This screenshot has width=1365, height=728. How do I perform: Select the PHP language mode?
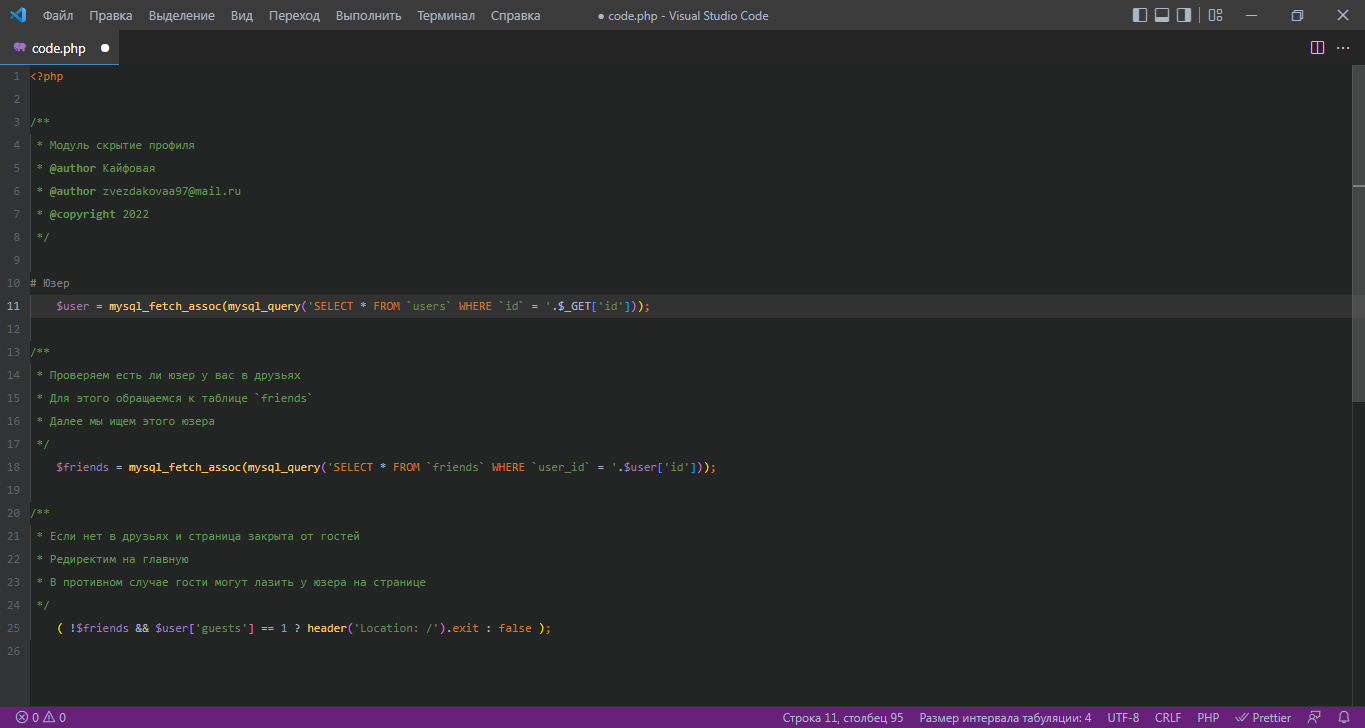tap(1208, 717)
